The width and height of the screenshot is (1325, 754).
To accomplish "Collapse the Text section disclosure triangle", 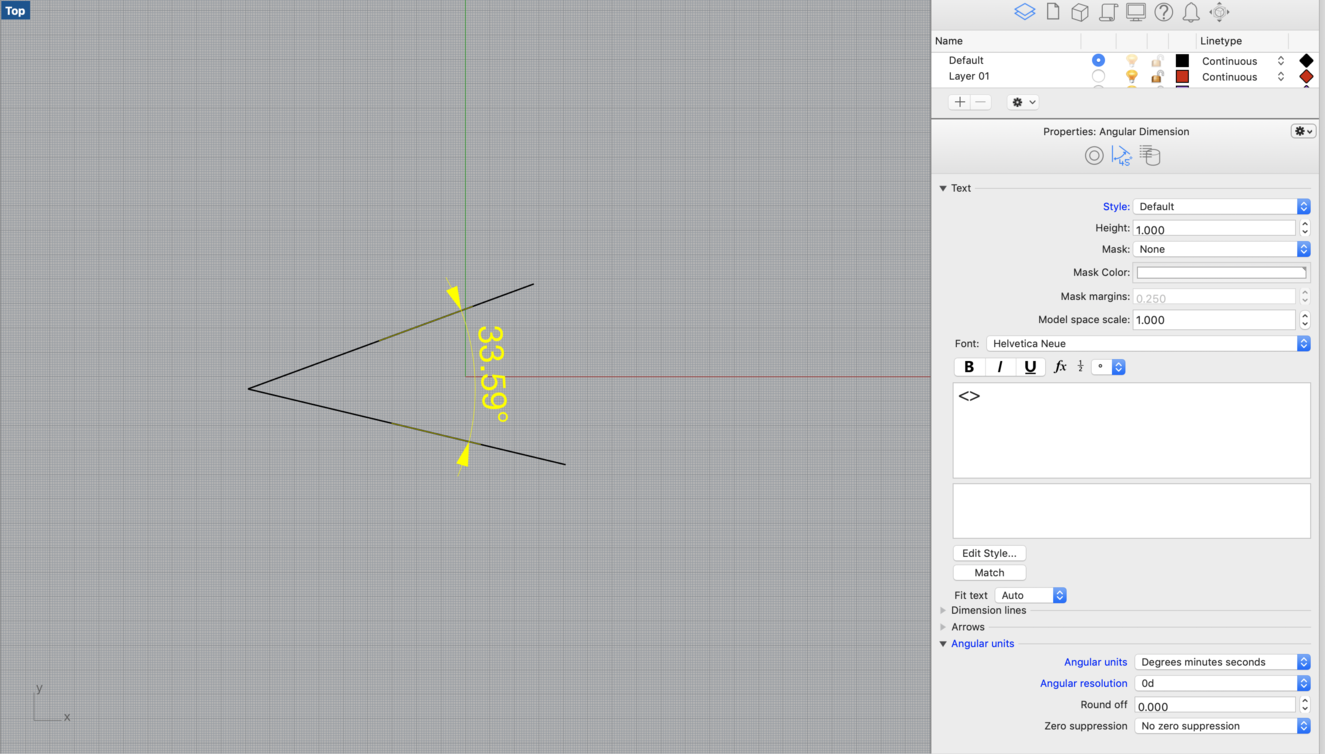I will [x=943, y=187].
